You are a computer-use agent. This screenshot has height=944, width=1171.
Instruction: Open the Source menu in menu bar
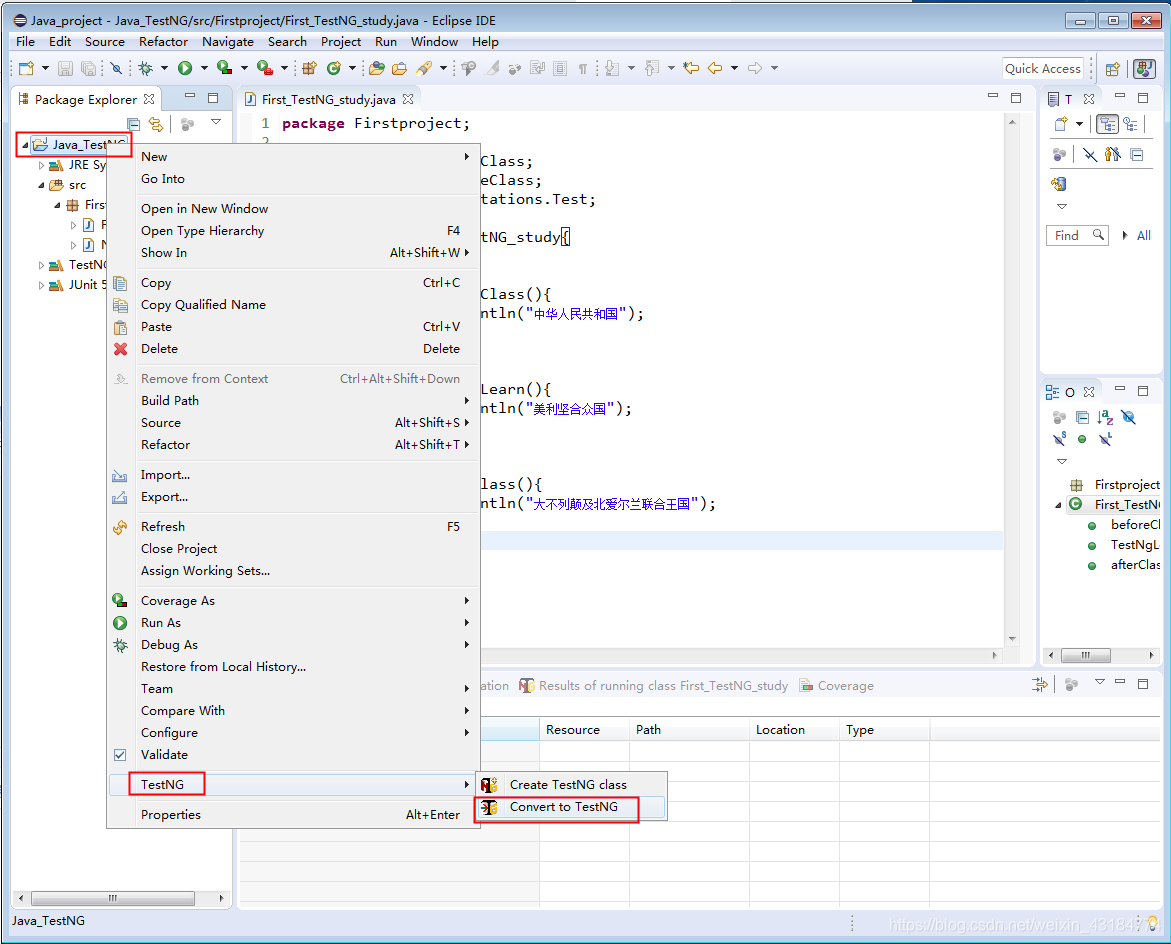105,42
